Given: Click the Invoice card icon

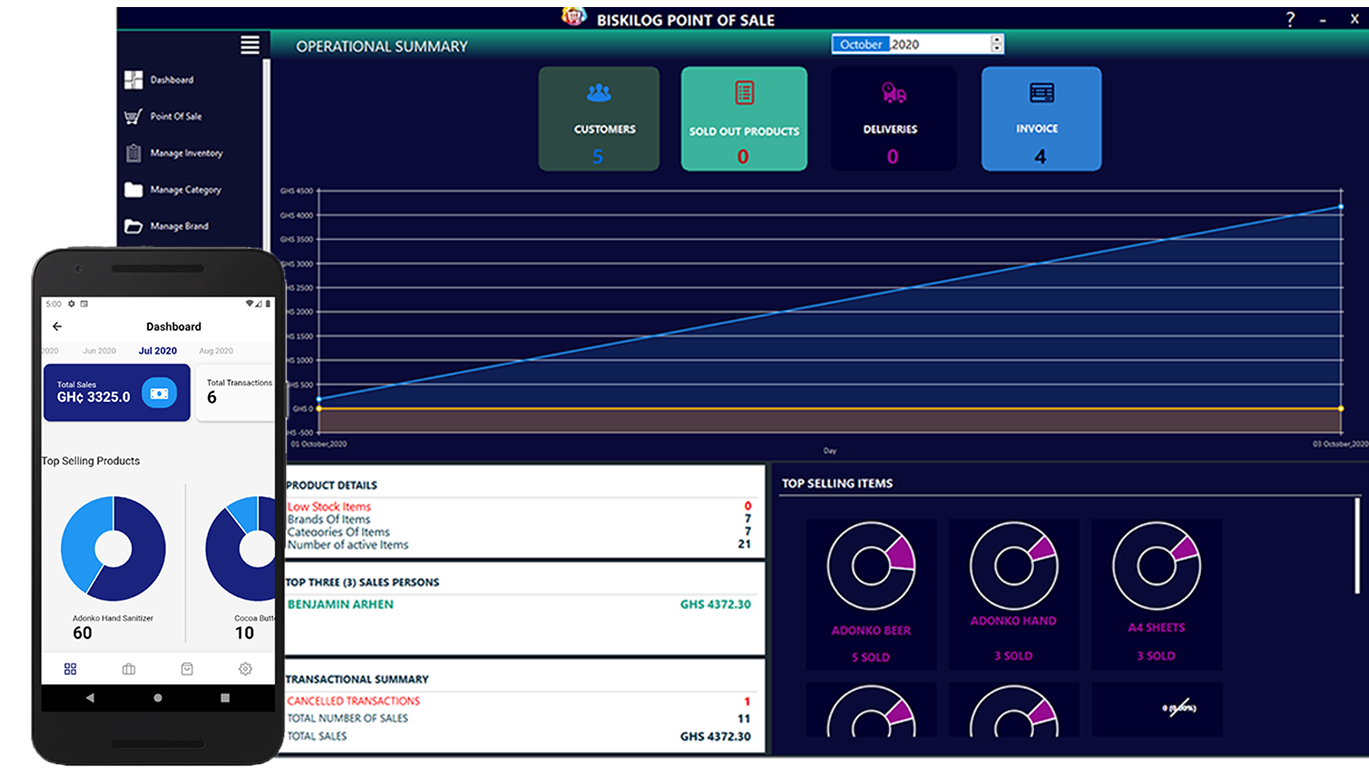Looking at the screenshot, I should pos(1041,93).
